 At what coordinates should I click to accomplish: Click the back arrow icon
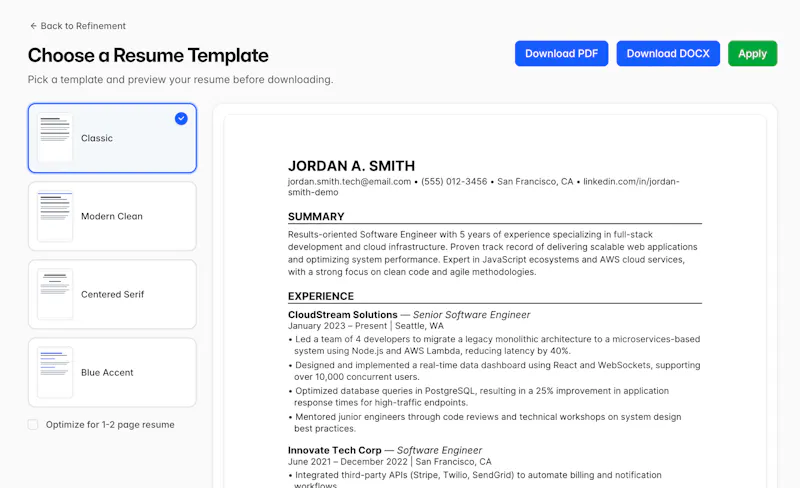point(33,26)
